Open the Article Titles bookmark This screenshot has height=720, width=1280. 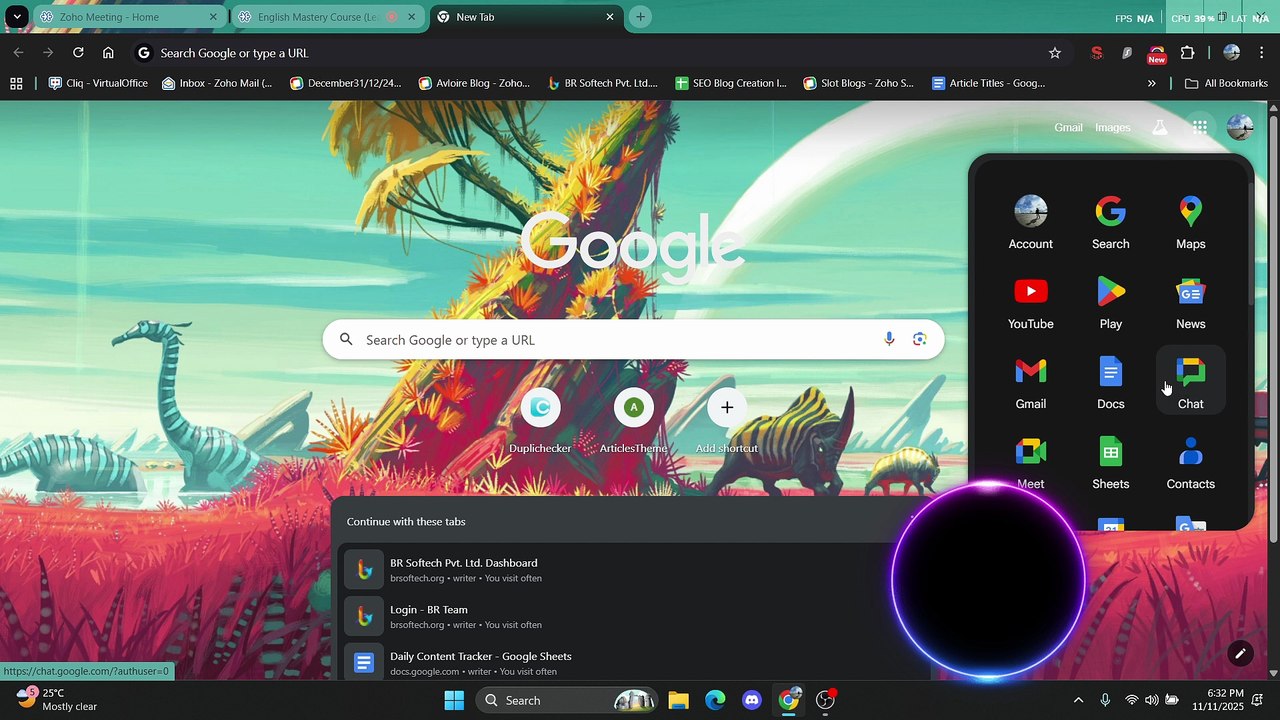coord(988,83)
